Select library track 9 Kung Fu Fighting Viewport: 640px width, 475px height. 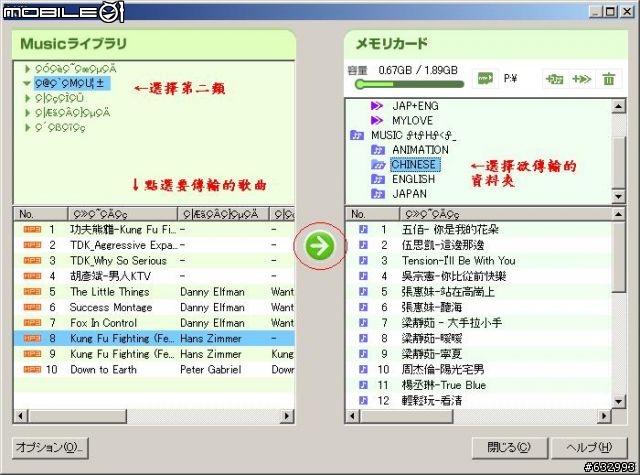pos(154,354)
